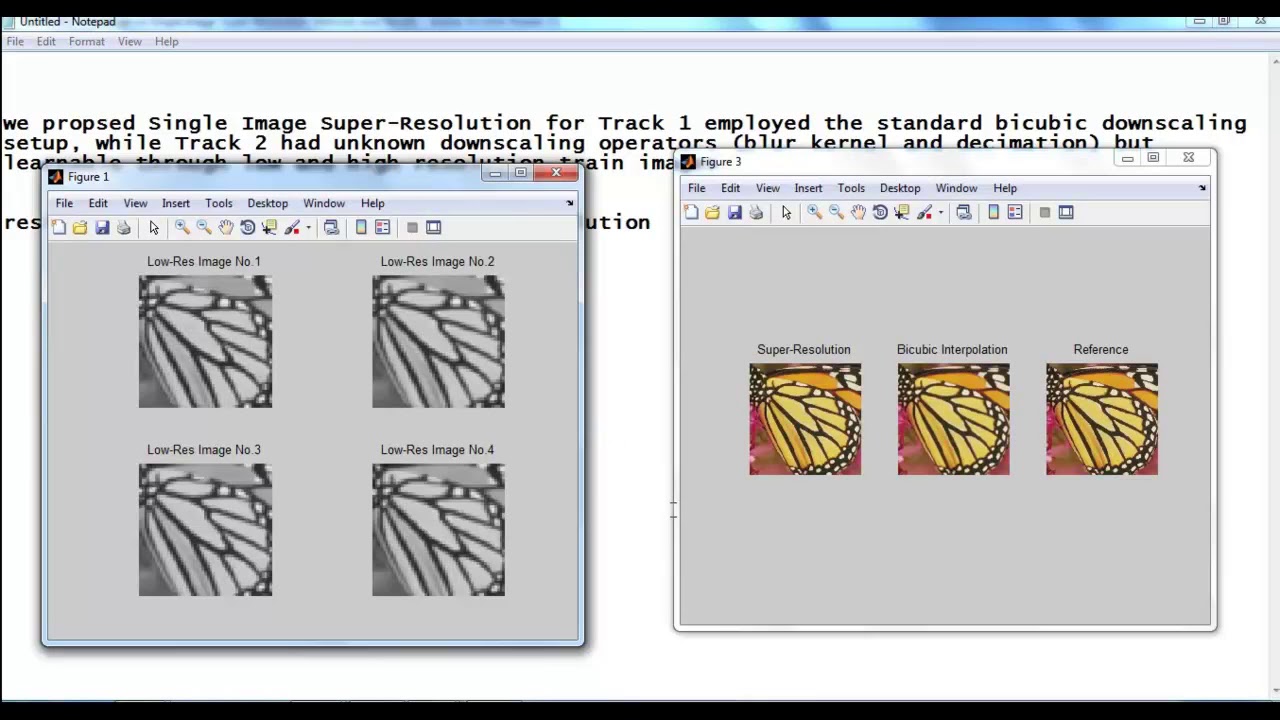This screenshot has height=720, width=1280.
Task: Insert Colorbar in Figure 1
Action: pyautogui.click(x=361, y=228)
